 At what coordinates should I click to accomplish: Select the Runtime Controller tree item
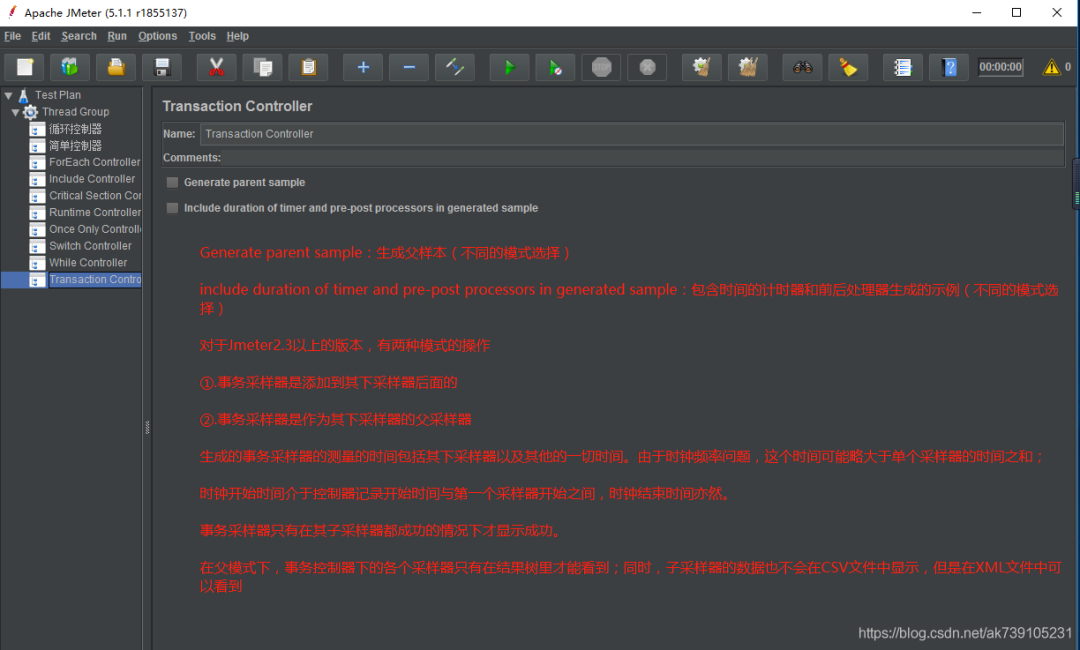click(x=95, y=212)
